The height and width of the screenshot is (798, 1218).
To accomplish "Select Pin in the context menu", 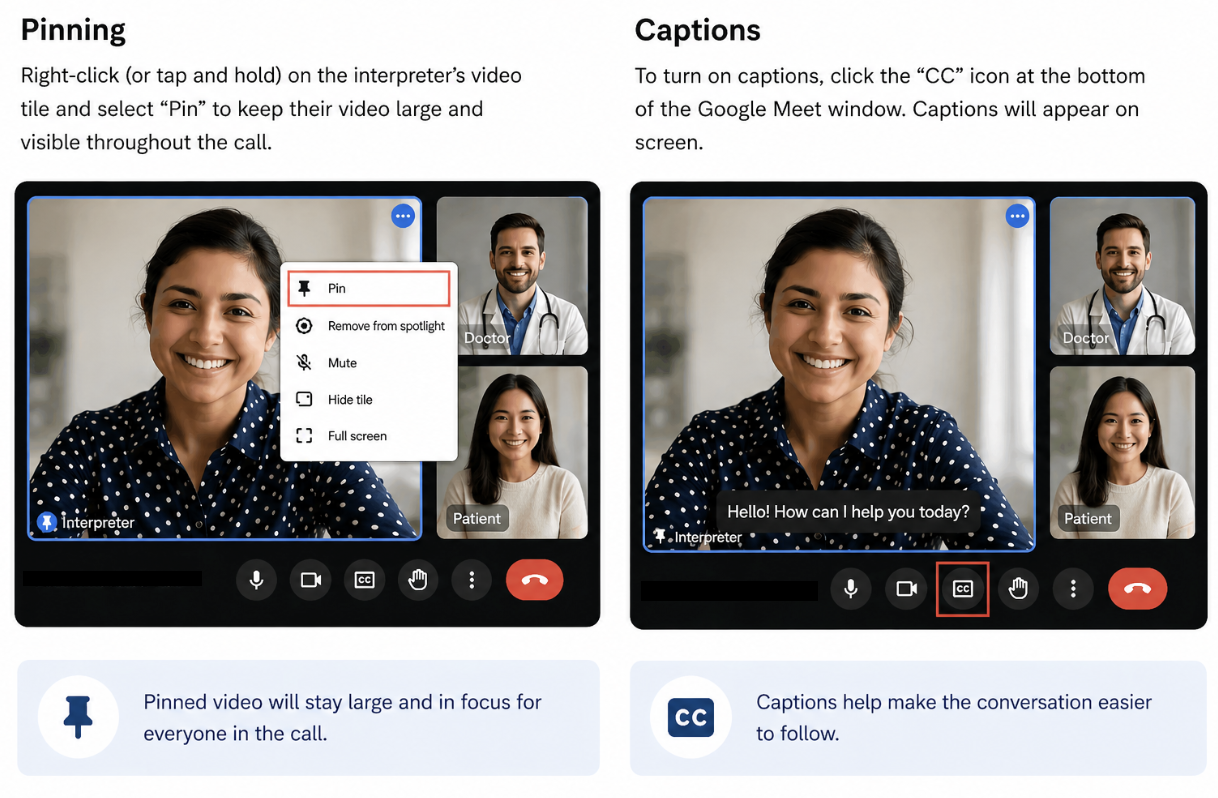I will [369, 288].
